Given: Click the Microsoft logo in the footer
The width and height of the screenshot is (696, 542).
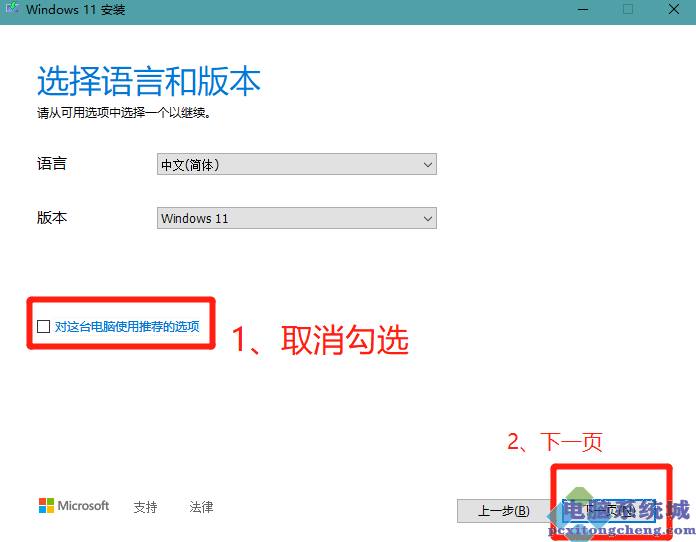Looking at the screenshot, I should [74, 506].
